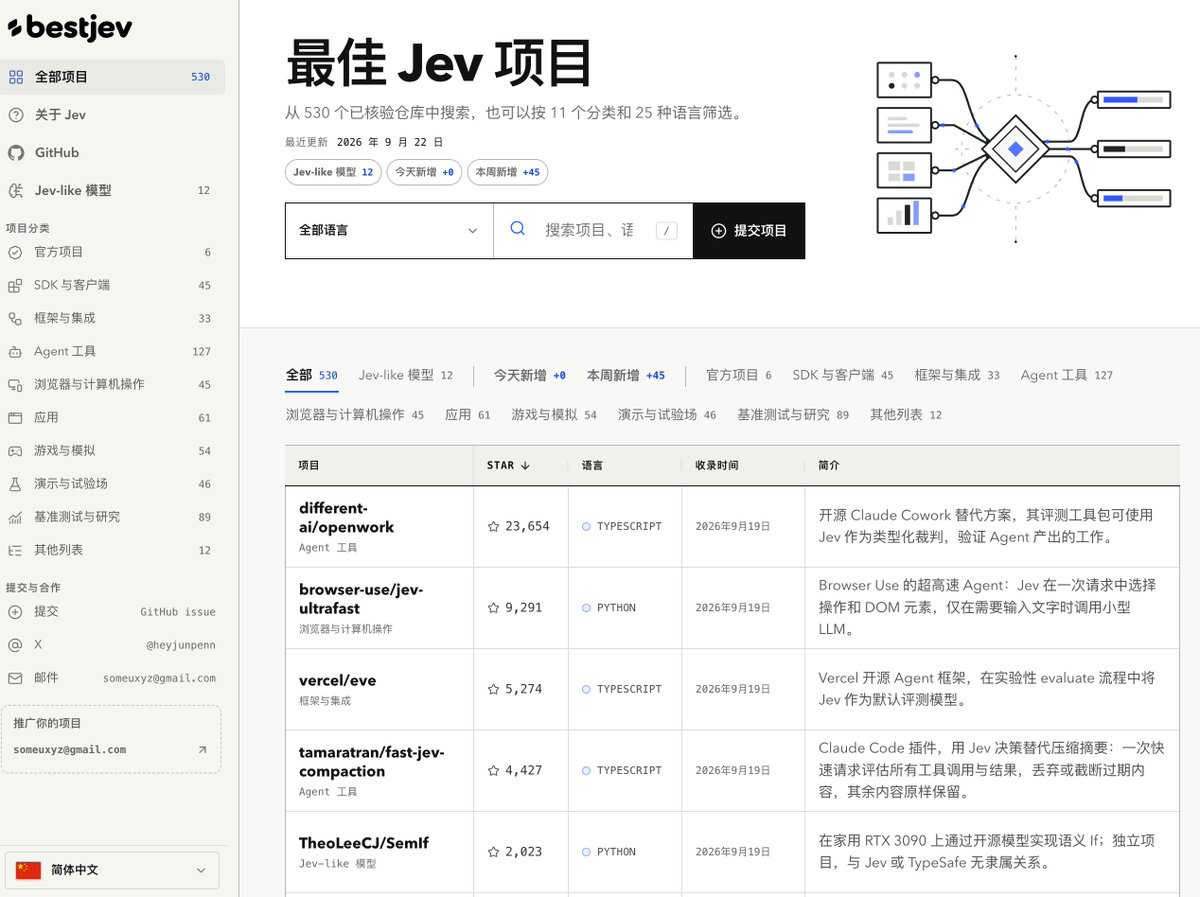Screen dimensions: 1200x897
Task: Open the vercel/eve project link
Action: (337, 680)
